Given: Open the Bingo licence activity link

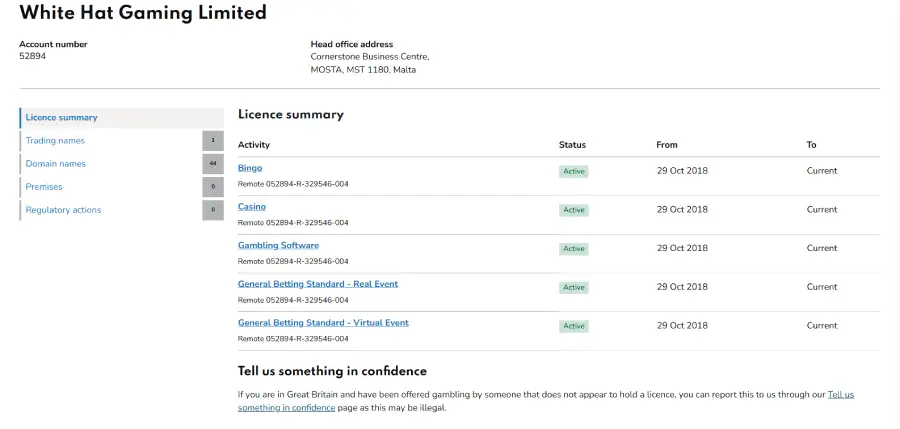Looking at the screenshot, I should click(x=250, y=168).
